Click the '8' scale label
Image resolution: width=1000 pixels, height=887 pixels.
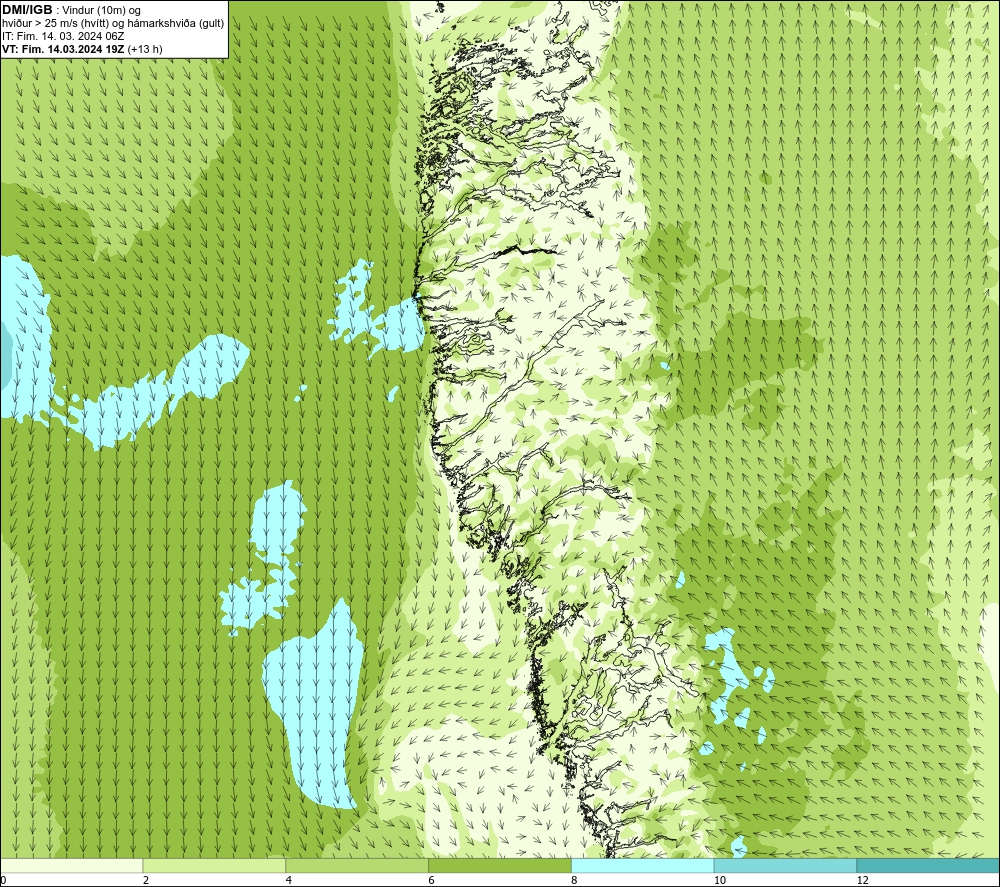pos(575,881)
